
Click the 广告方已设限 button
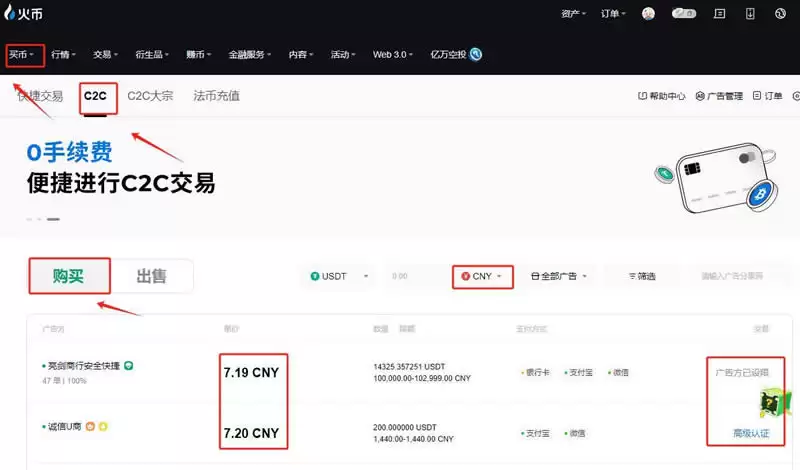(742, 373)
